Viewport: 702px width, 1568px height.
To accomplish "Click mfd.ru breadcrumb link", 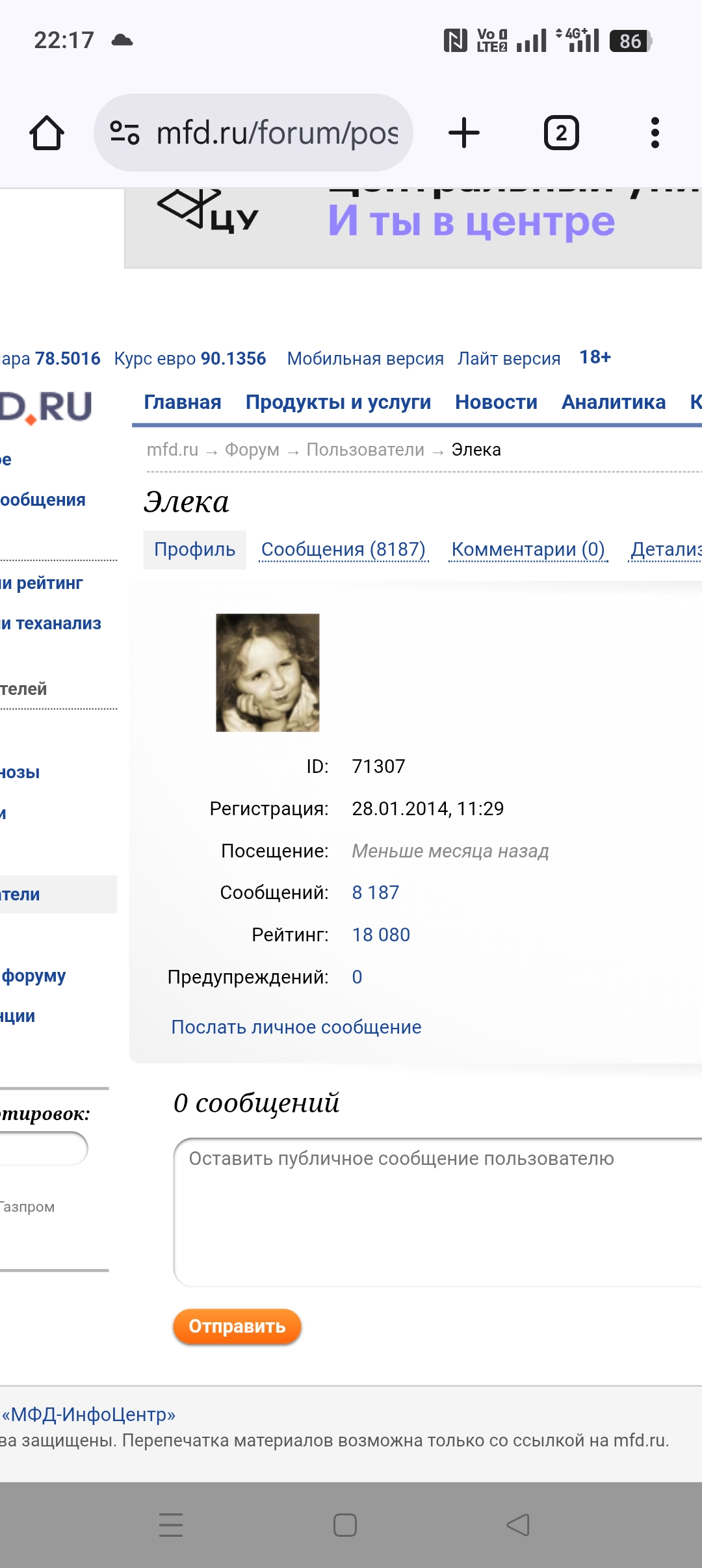I will coord(172,449).
